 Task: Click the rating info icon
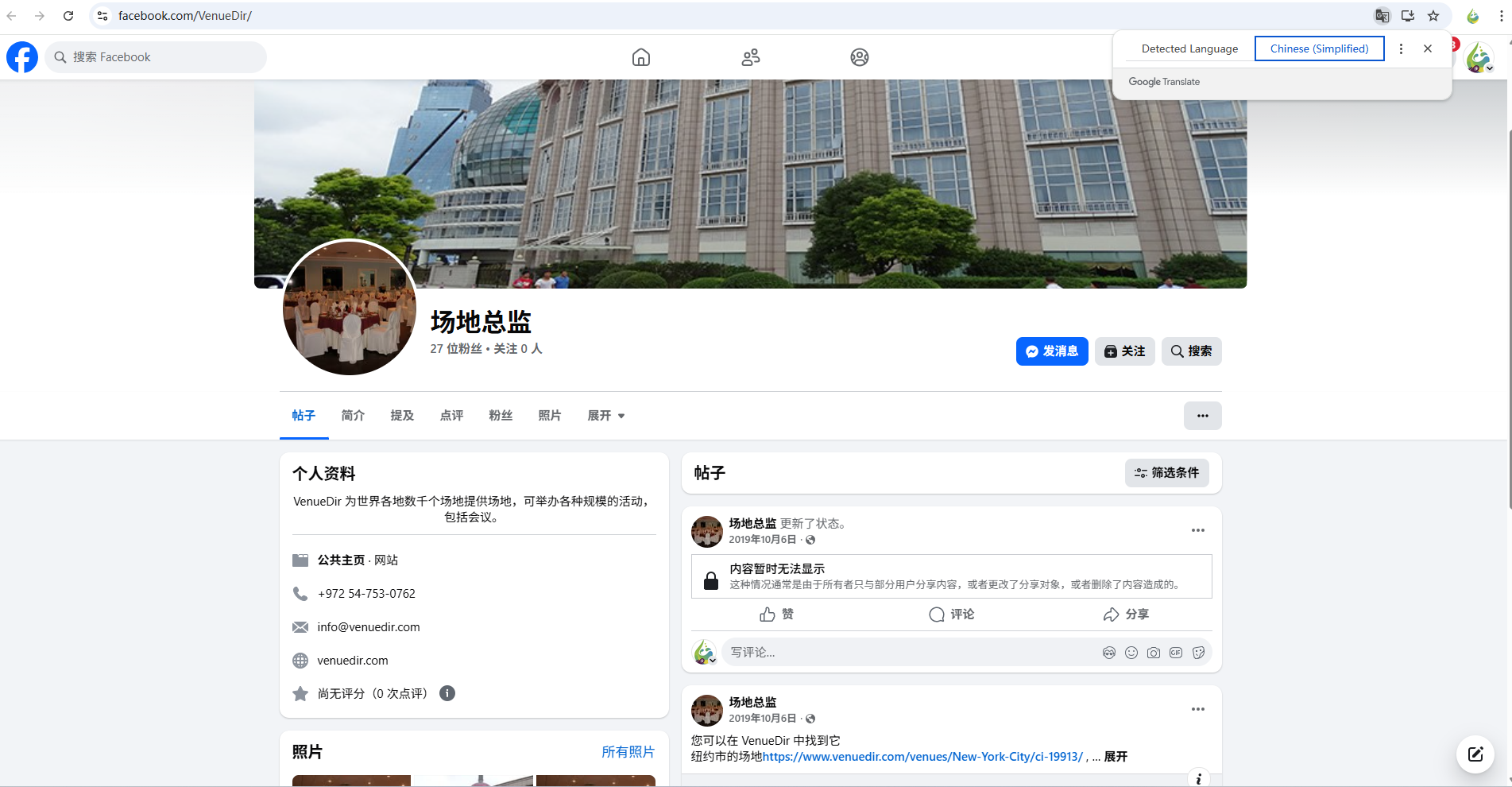point(447,693)
